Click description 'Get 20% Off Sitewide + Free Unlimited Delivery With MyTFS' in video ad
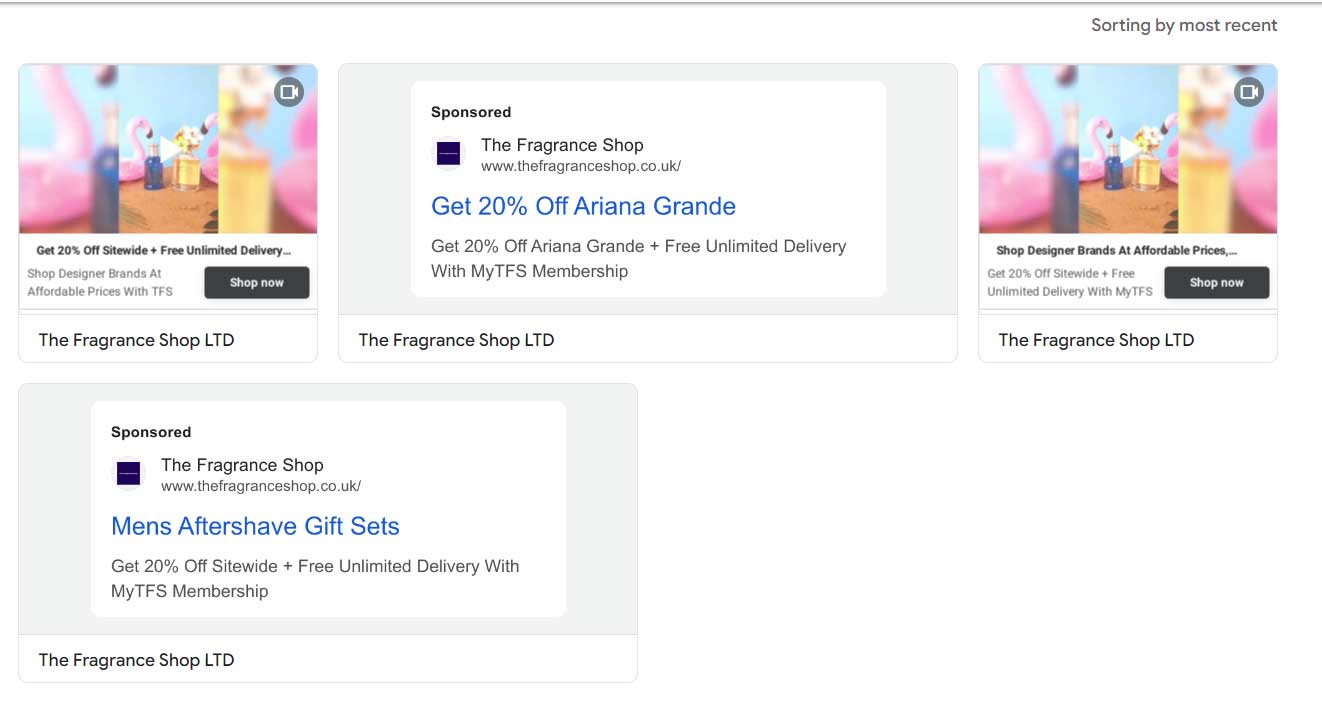 1070,282
